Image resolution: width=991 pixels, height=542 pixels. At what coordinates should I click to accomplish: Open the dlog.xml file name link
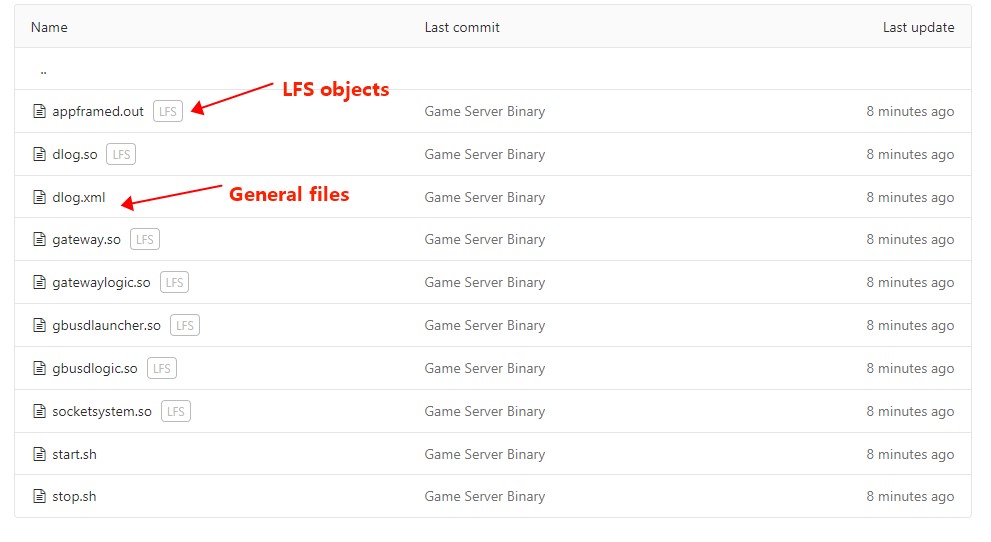(x=78, y=198)
